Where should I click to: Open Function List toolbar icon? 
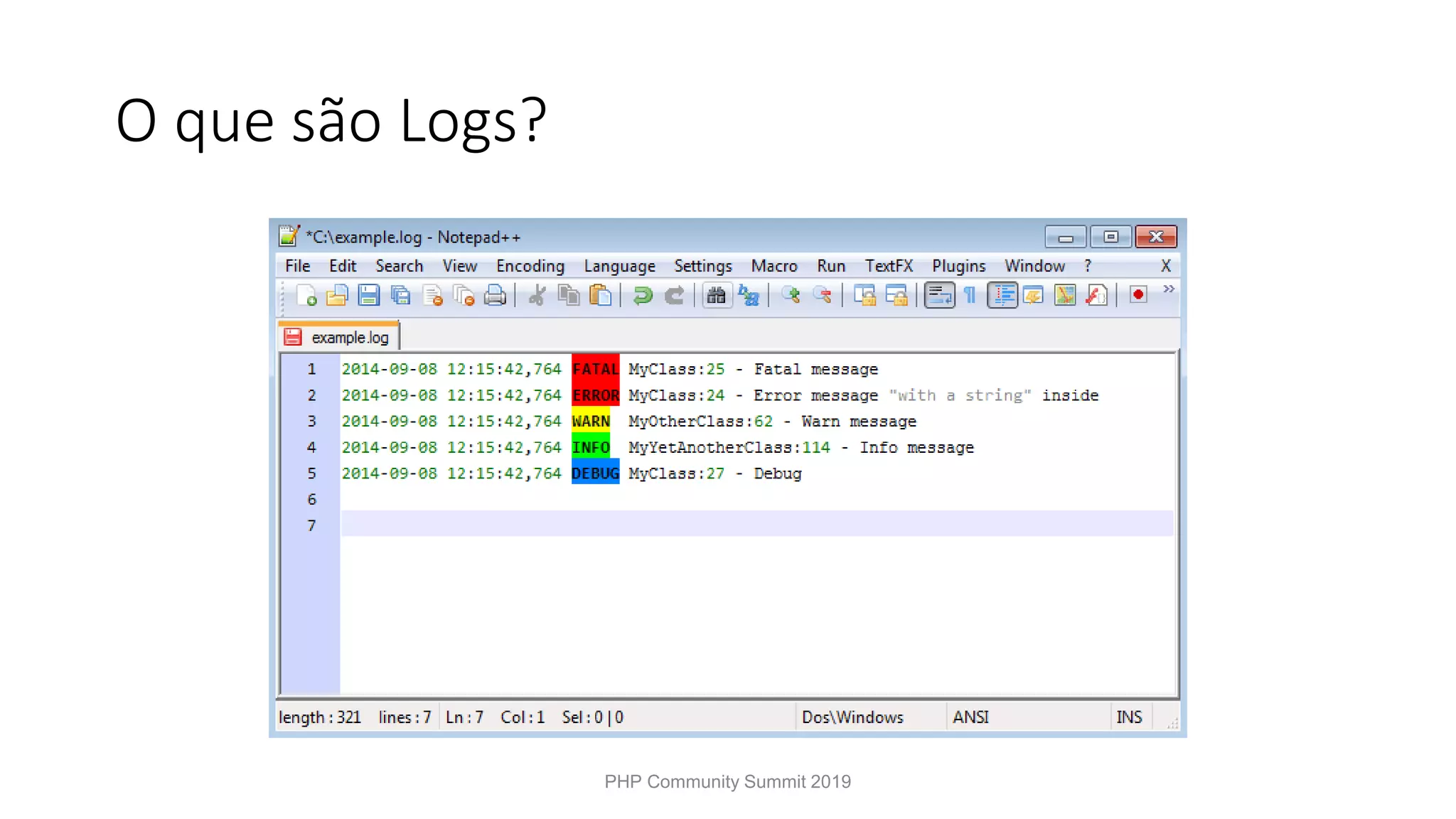click(x=1097, y=295)
